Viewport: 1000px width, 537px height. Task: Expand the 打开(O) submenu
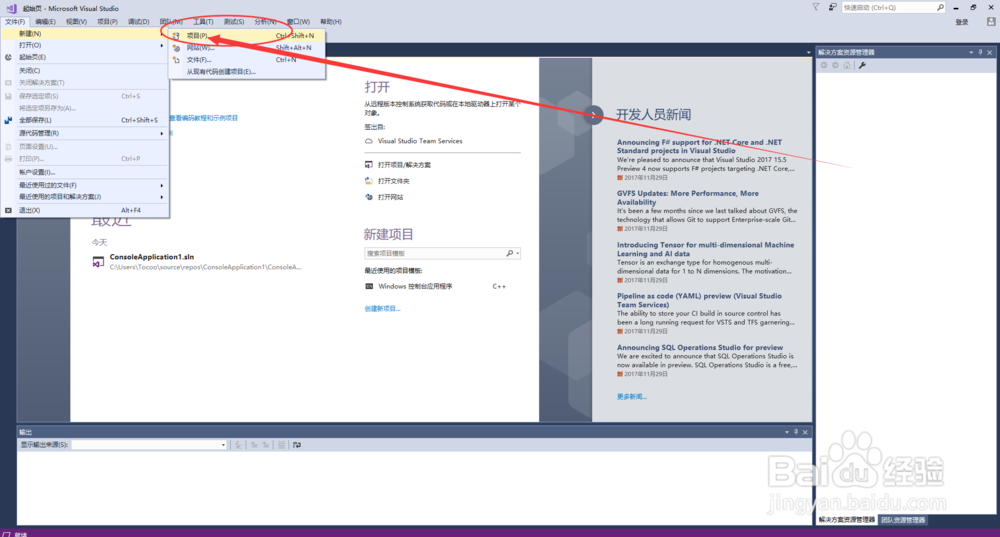click(162, 45)
